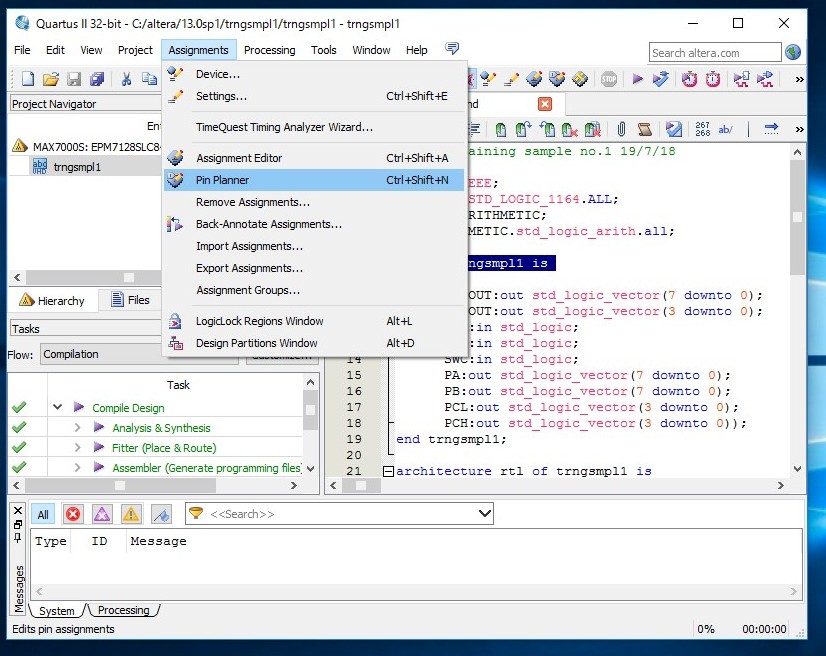
Task: Choose Settings... in the Assignments menu
Action: [314, 96]
